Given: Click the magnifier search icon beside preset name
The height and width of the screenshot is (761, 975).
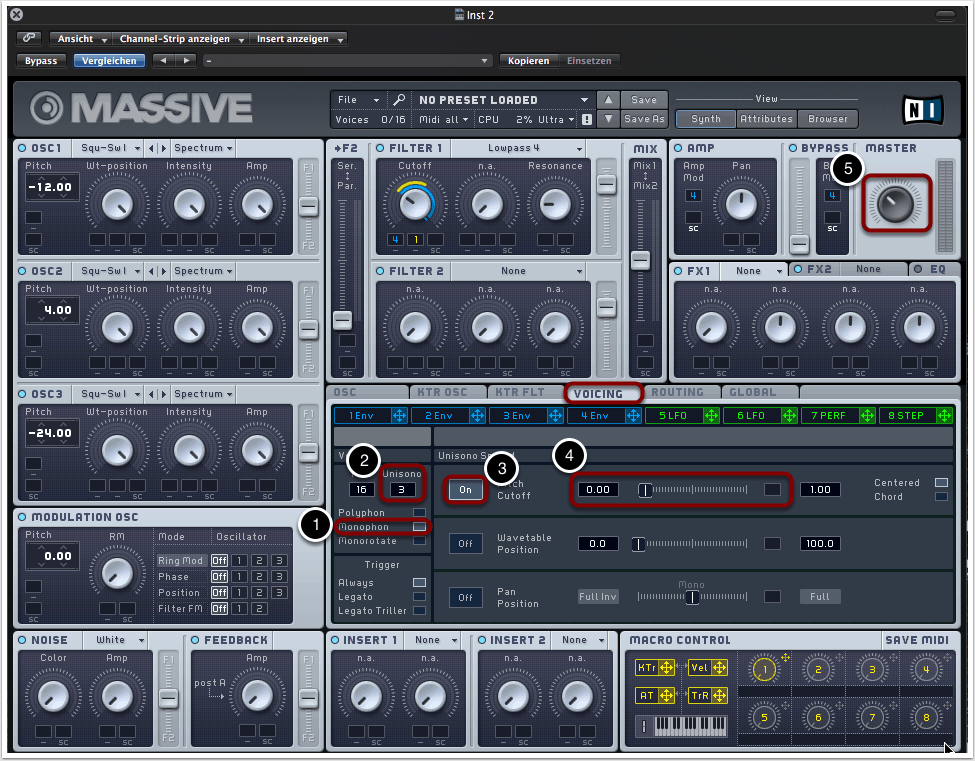Looking at the screenshot, I should pyautogui.click(x=399, y=100).
